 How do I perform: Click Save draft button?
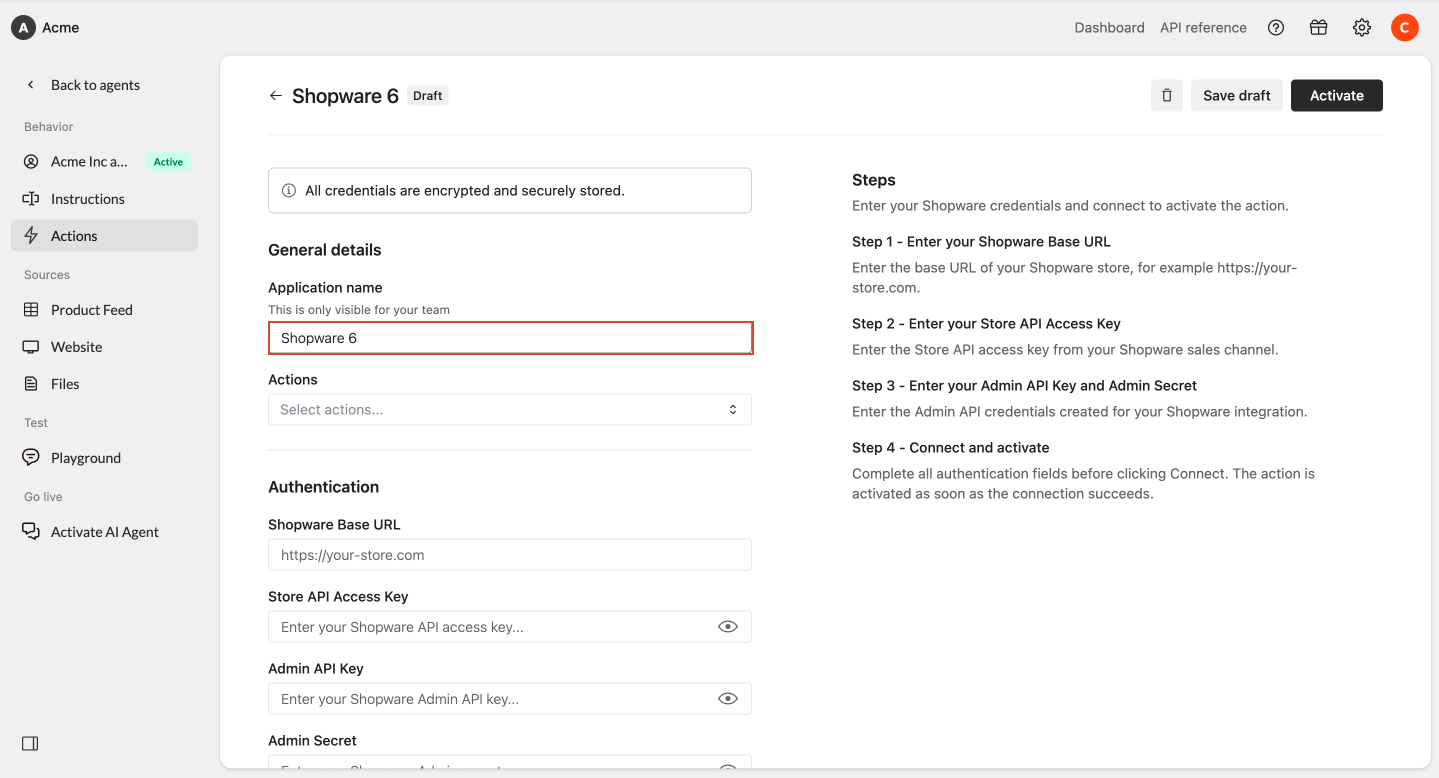point(1237,96)
